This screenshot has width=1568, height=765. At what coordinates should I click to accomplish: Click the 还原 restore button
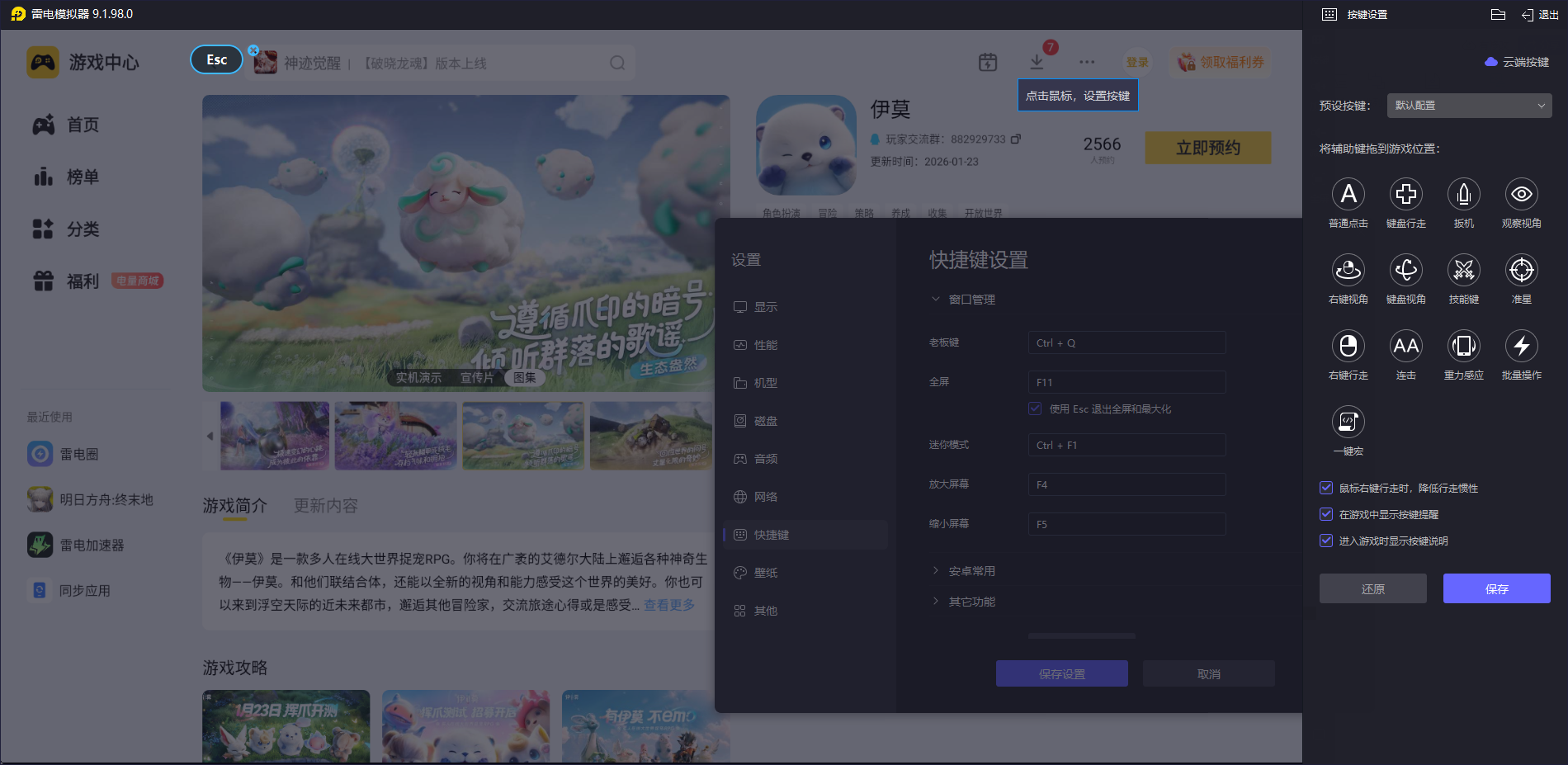(x=1372, y=588)
